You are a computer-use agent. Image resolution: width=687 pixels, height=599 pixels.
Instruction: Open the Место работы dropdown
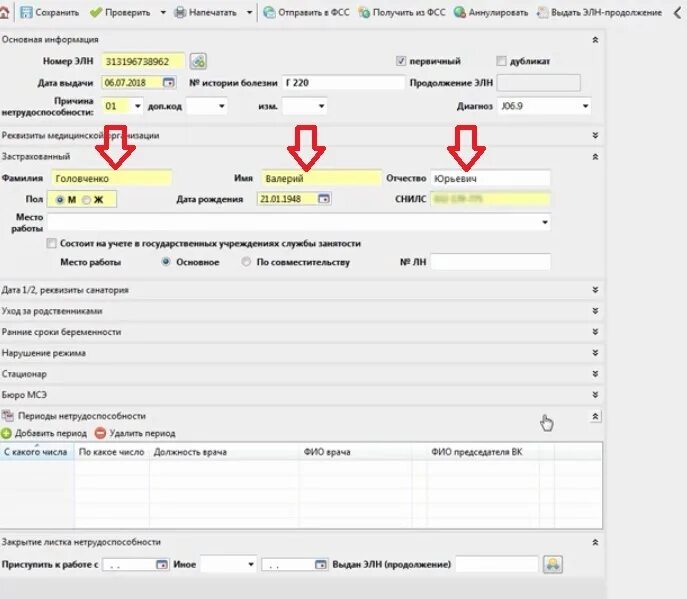tap(545, 222)
